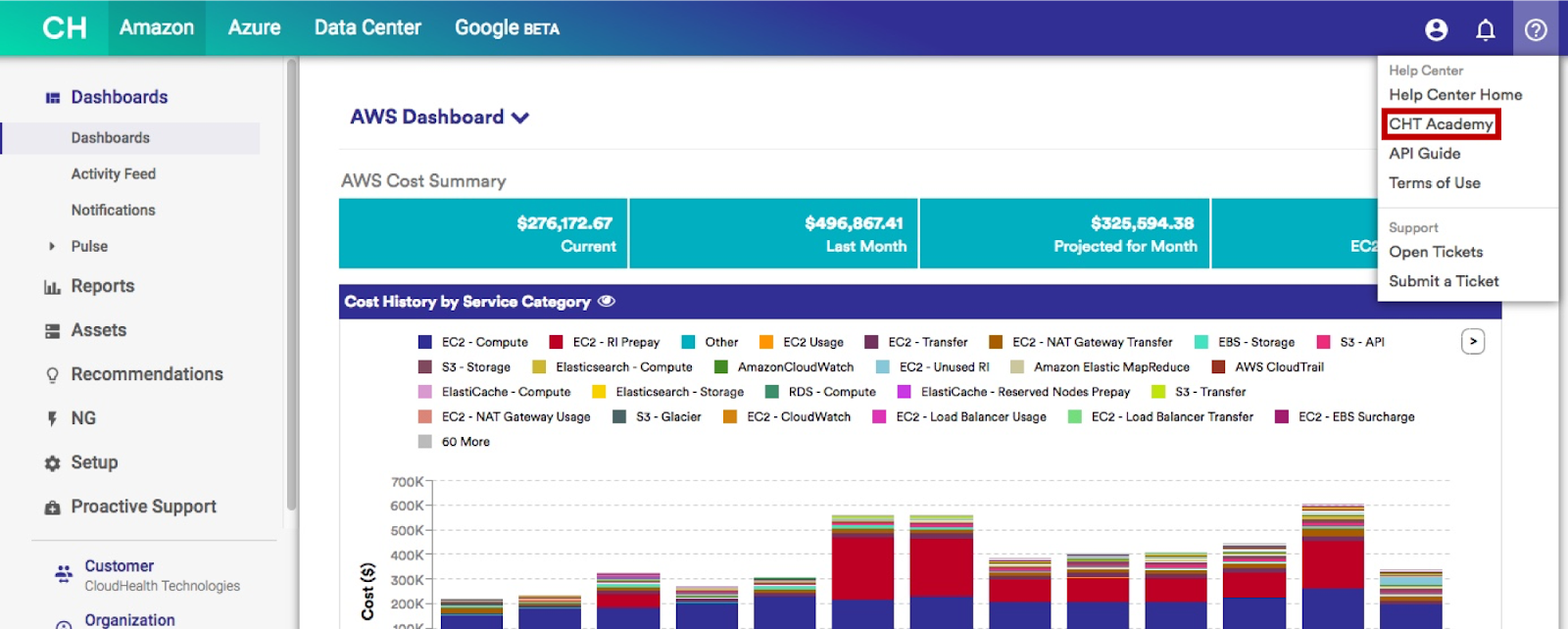The width and height of the screenshot is (1568, 629).
Task: Switch to the Google BETA tab
Action: (x=507, y=27)
